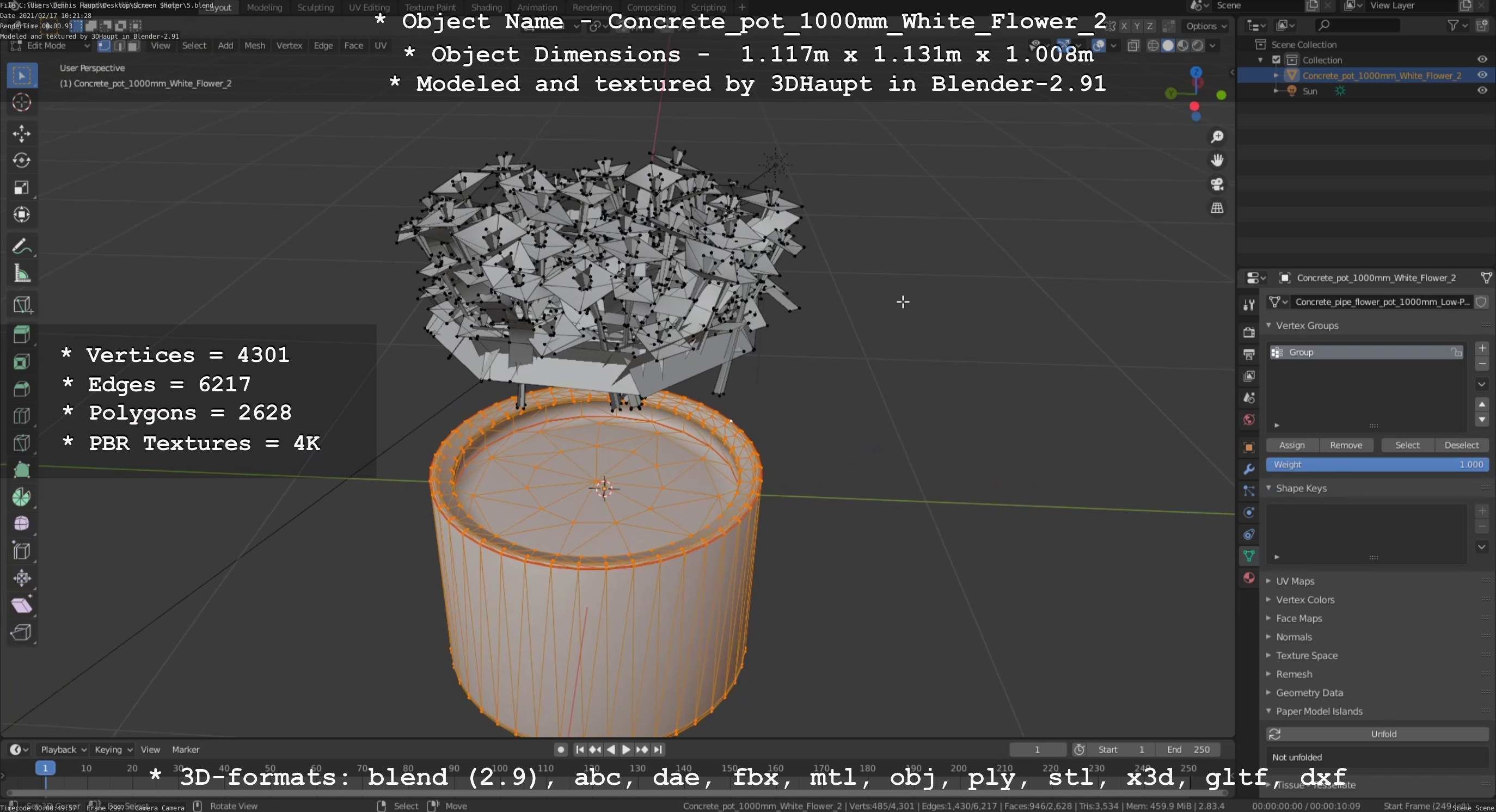The height and width of the screenshot is (812, 1496).
Task: Open the World properties tab
Action: click(x=1249, y=420)
